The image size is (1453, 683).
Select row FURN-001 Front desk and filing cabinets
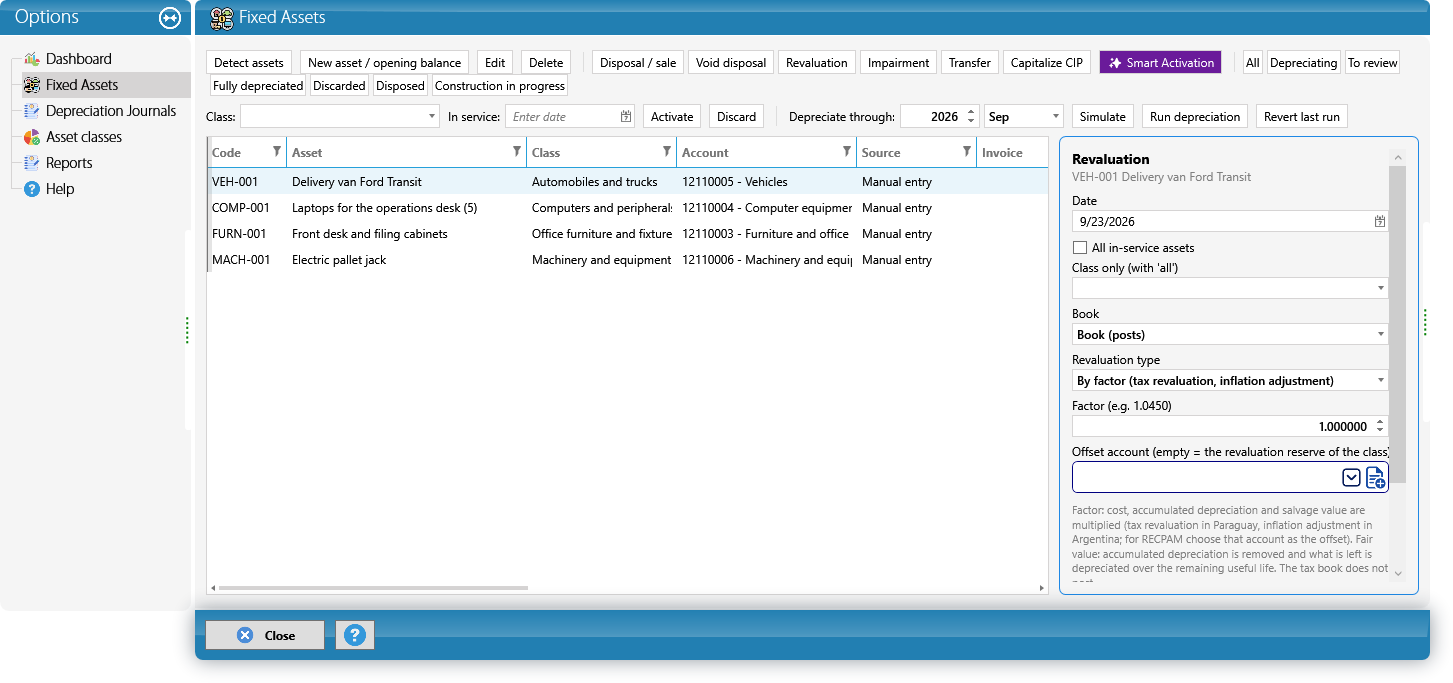tap(628, 234)
